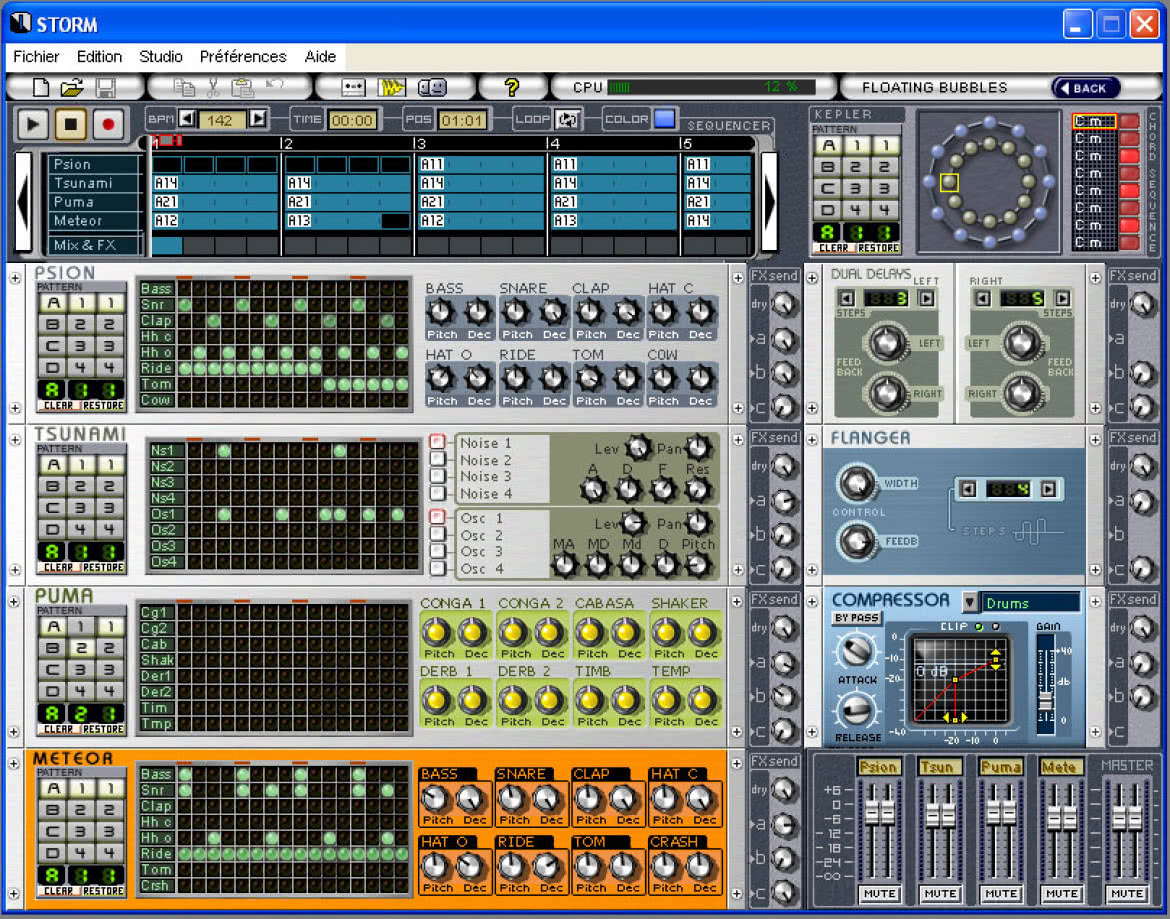
Task: Open the Studio menu
Action: 160,57
